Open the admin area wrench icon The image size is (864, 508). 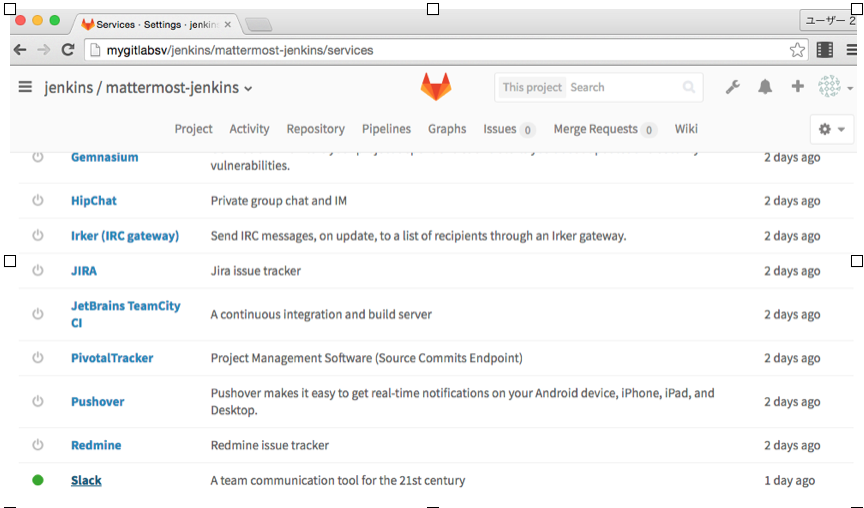732,87
